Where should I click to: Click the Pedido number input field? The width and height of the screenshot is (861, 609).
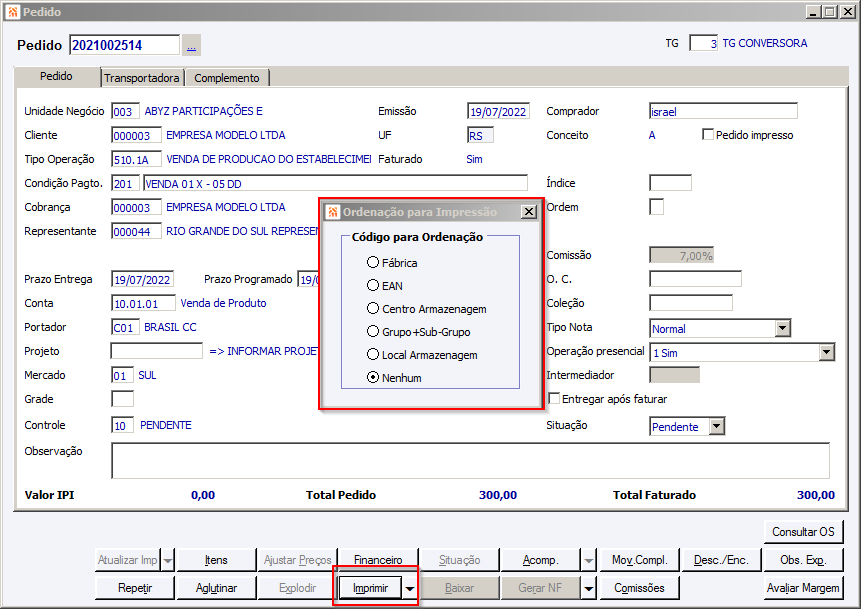[125, 45]
